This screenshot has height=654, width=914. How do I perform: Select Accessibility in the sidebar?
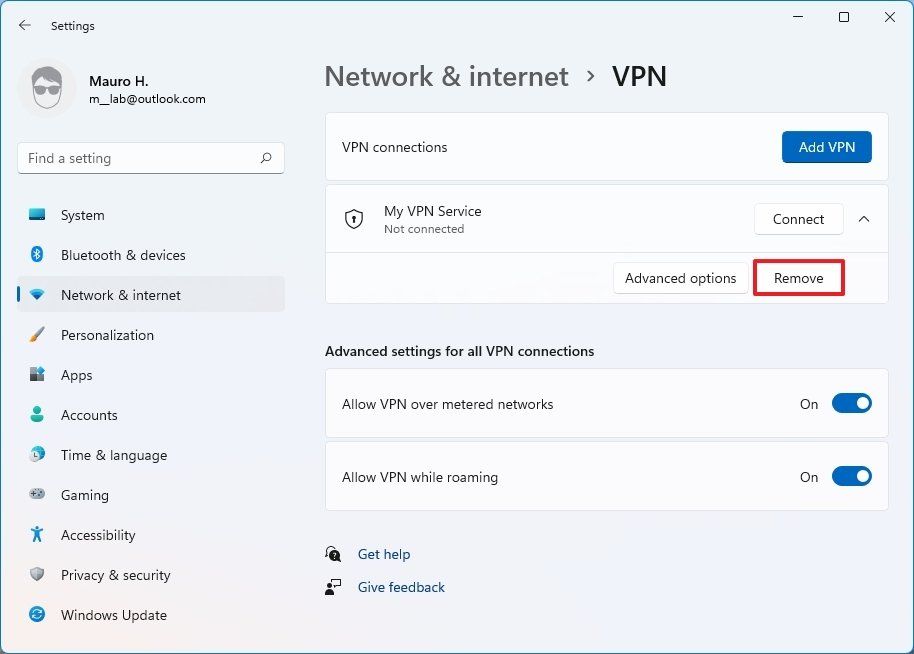(x=97, y=535)
